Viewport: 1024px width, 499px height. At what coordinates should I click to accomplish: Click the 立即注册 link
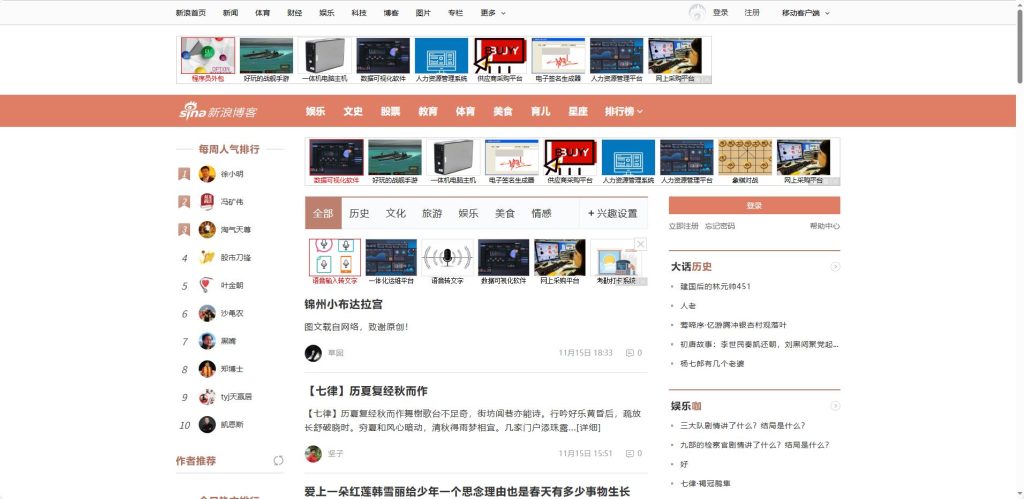coord(683,226)
